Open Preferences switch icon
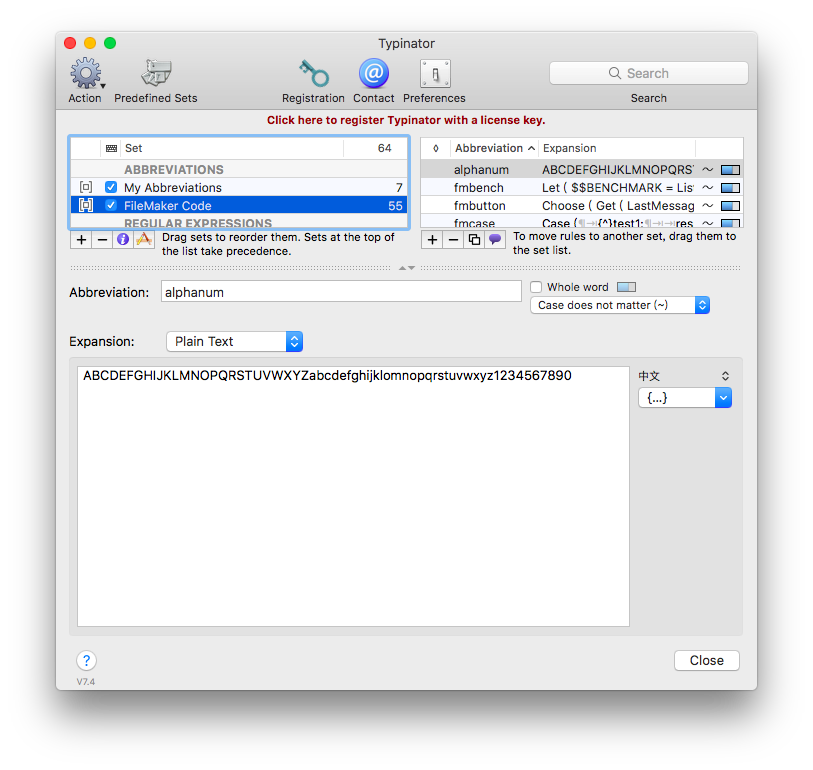 434,74
